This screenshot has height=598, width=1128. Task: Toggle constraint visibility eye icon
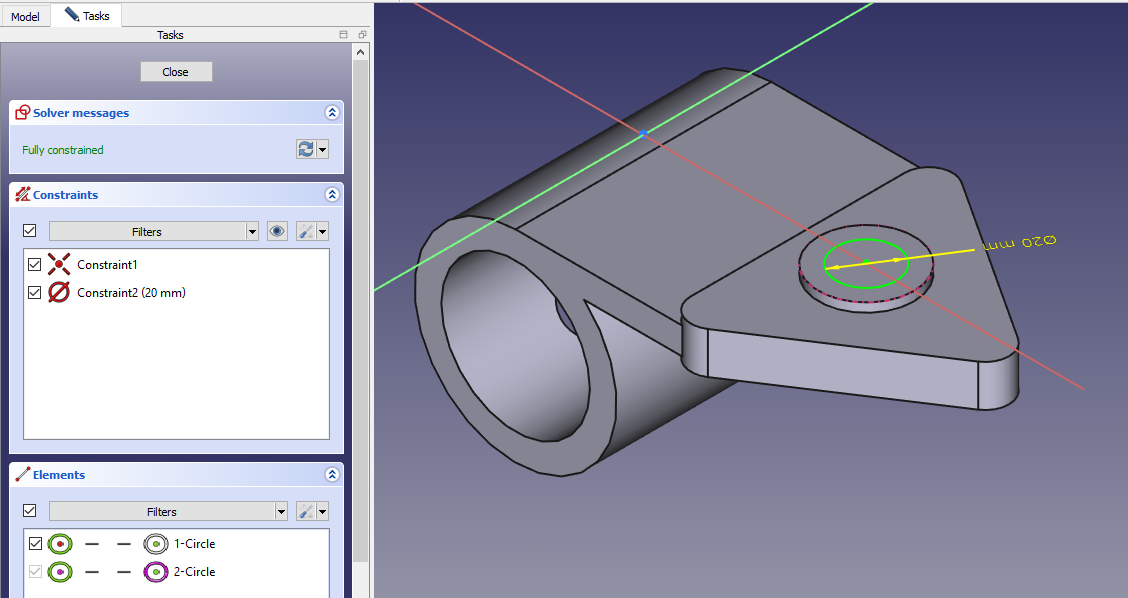(x=278, y=231)
